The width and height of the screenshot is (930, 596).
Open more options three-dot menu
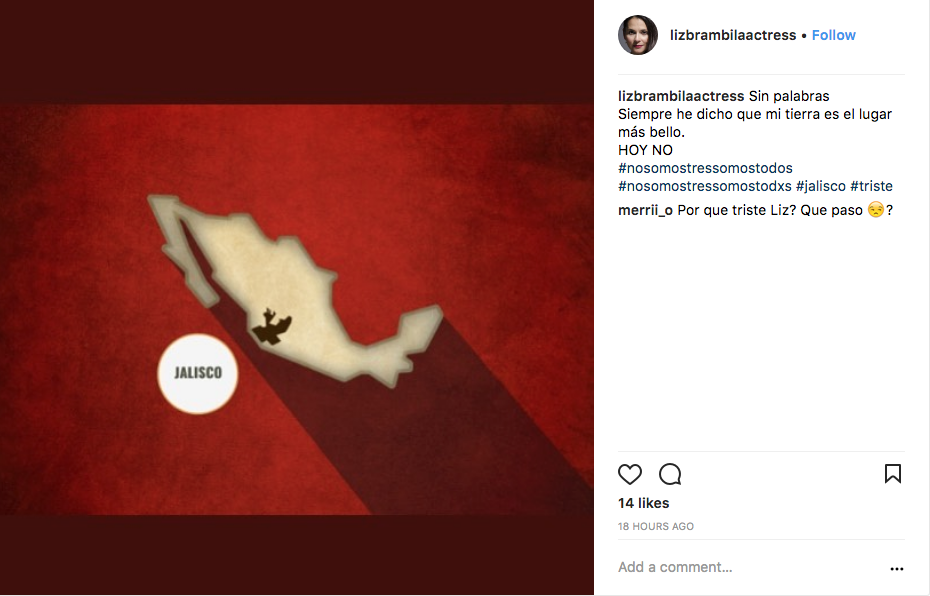click(897, 569)
